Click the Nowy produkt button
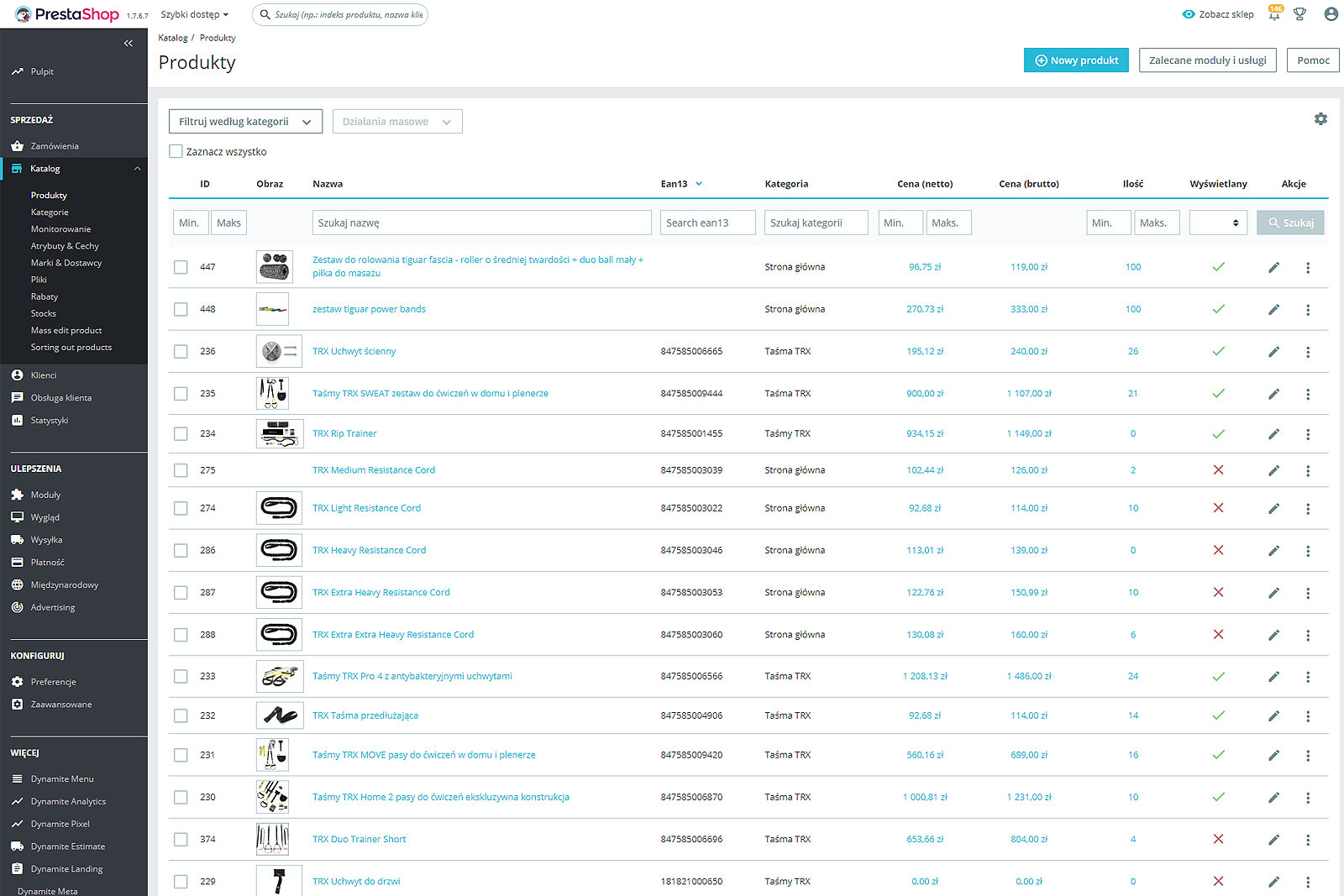This screenshot has width=1344, height=896. pyautogui.click(x=1076, y=60)
